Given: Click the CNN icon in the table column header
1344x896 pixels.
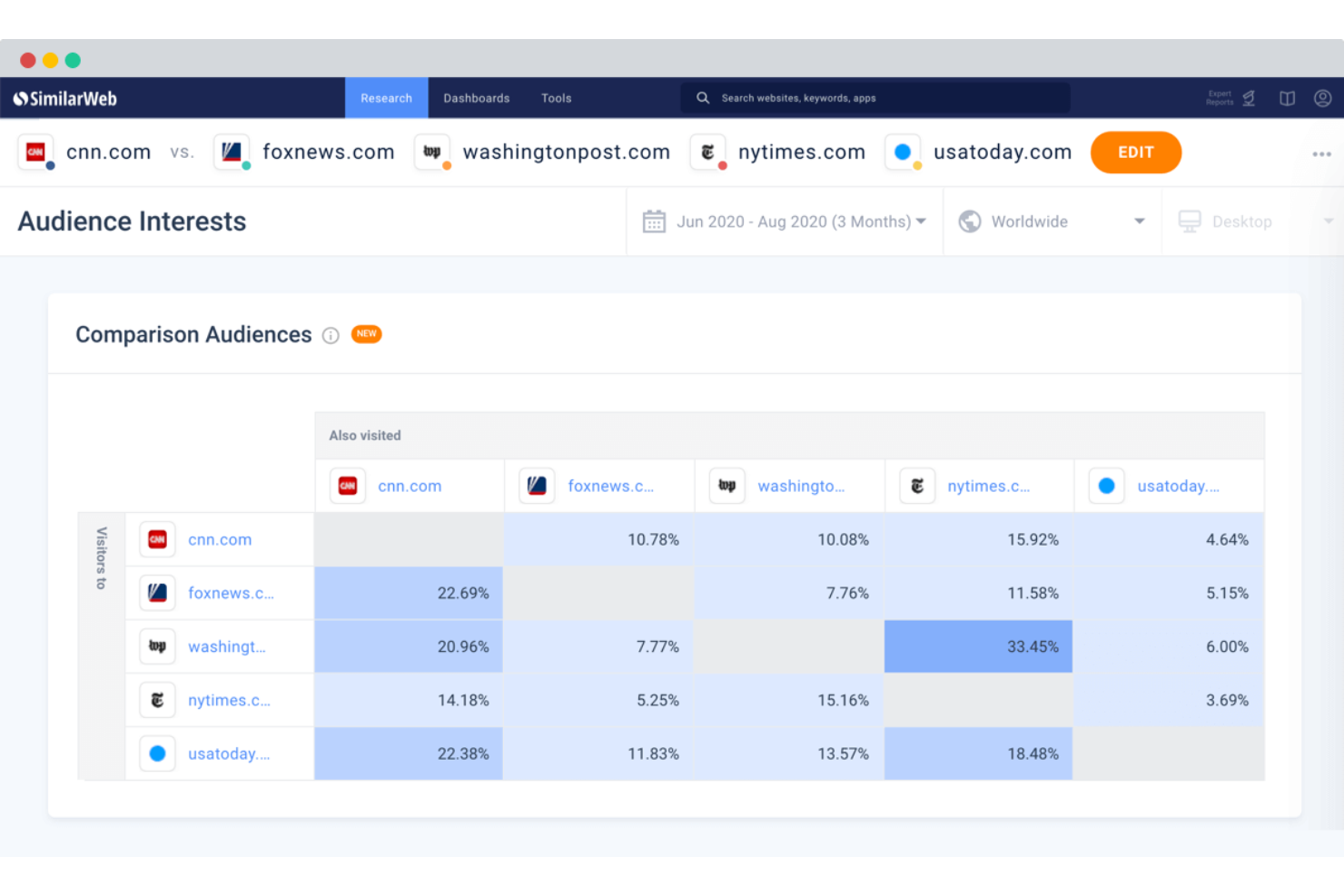Looking at the screenshot, I should (x=348, y=487).
